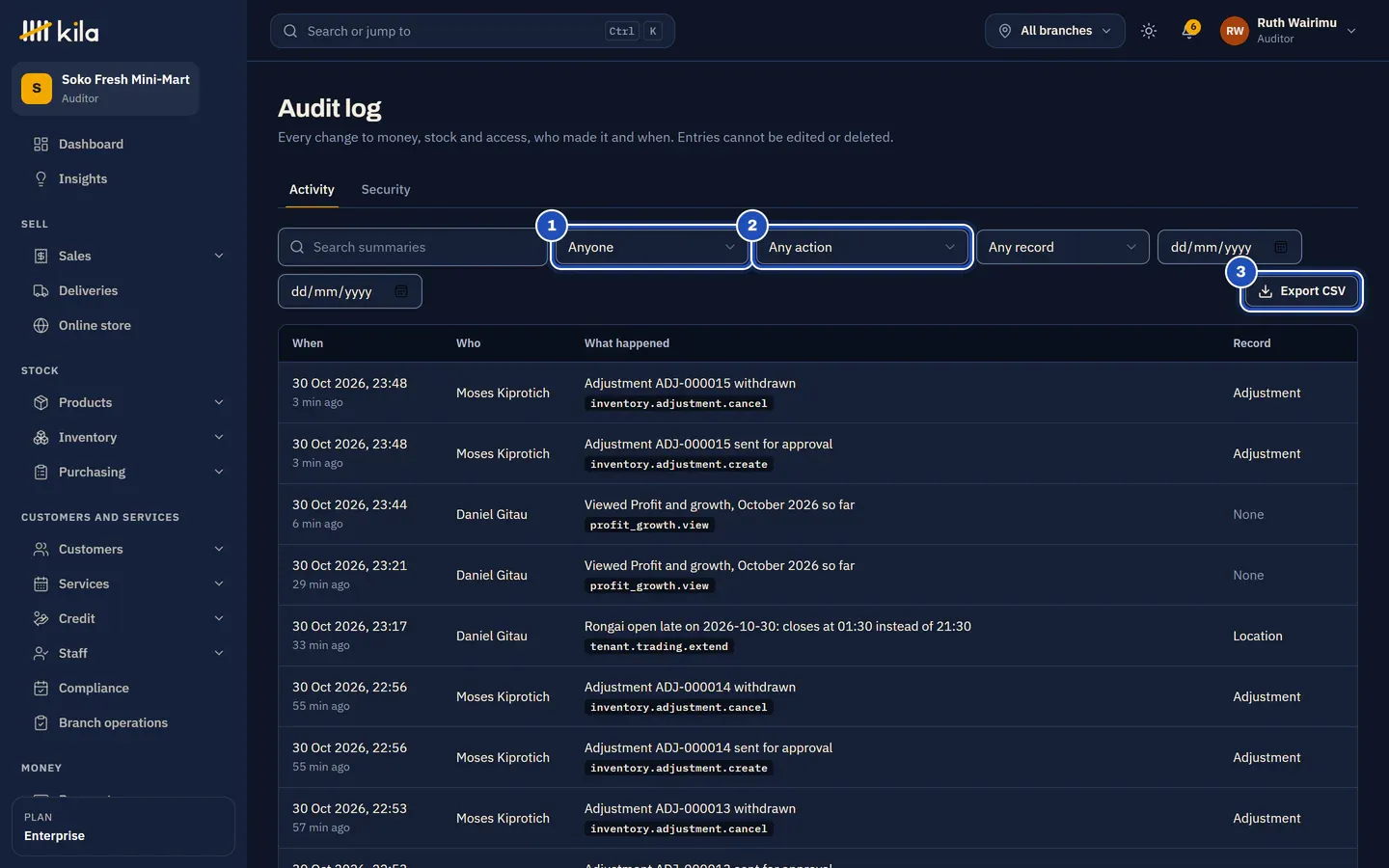Switch to the Activity tab
This screenshot has width=1389, height=868.
click(312, 190)
